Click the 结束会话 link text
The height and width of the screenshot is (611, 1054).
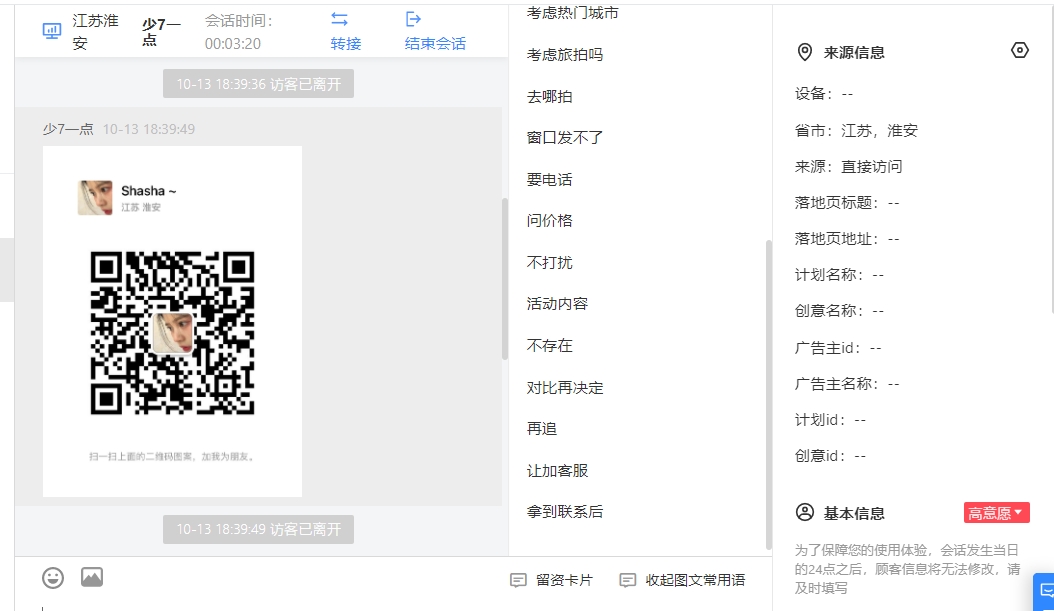436,44
